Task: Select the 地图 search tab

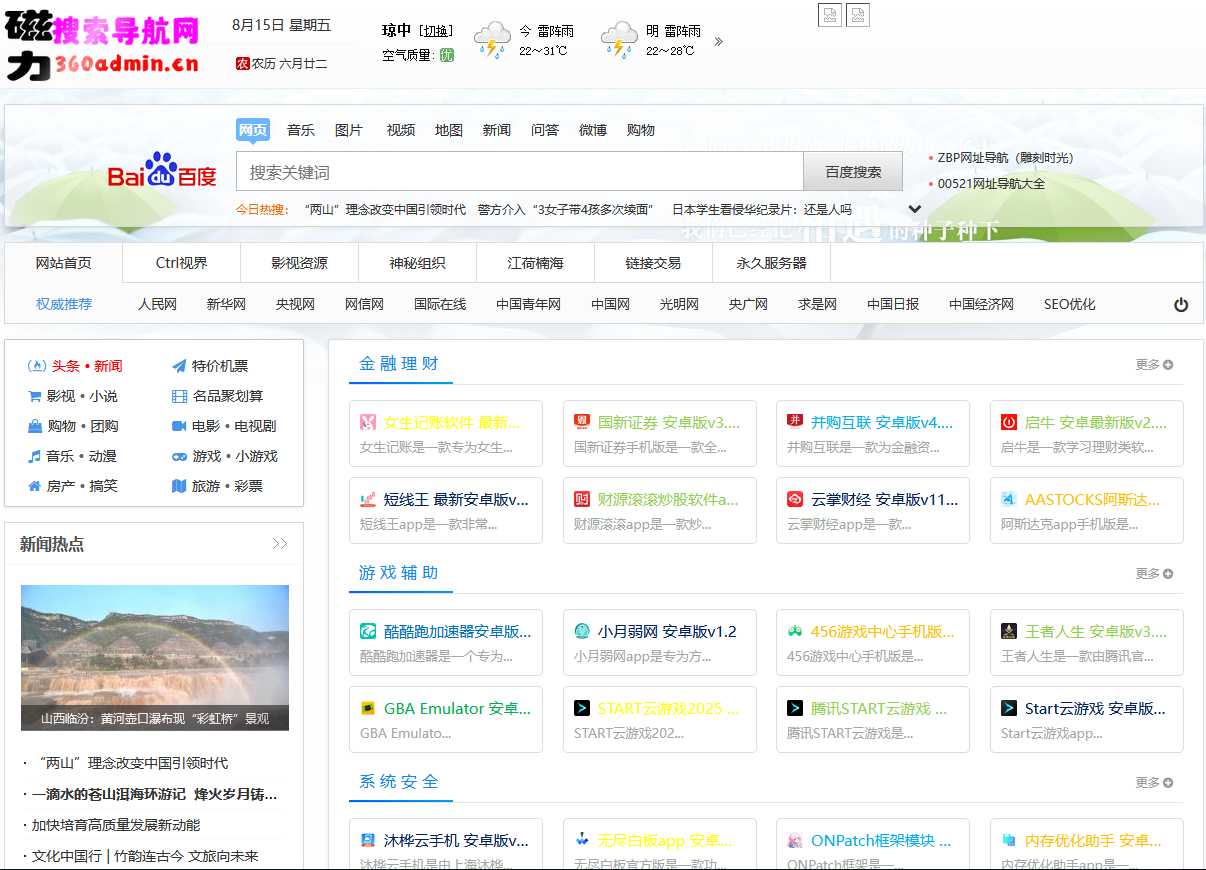Action: click(449, 130)
